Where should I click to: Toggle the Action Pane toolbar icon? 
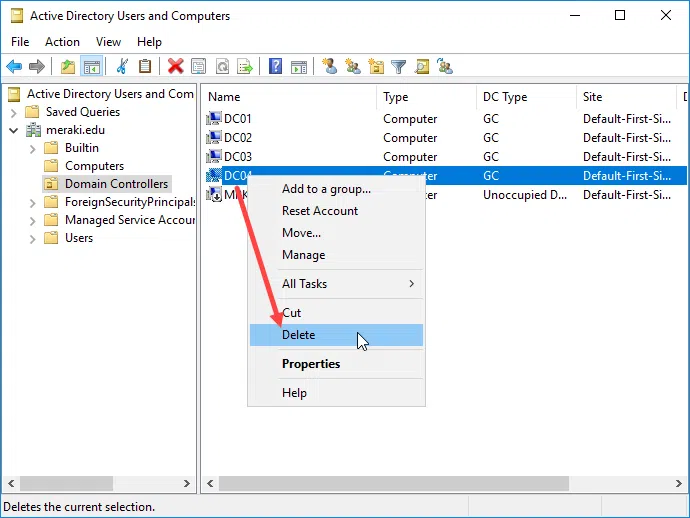pyautogui.click(x=299, y=66)
